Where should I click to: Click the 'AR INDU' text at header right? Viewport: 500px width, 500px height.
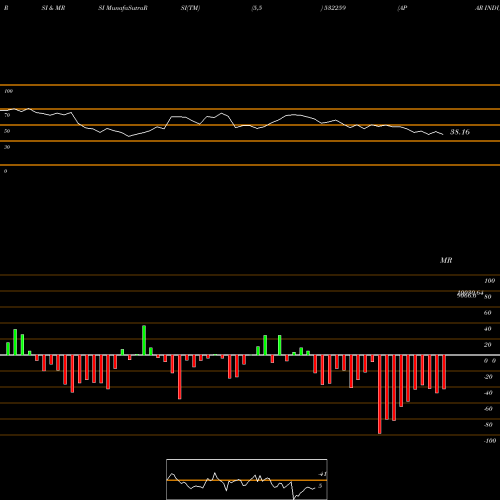pos(487,8)
